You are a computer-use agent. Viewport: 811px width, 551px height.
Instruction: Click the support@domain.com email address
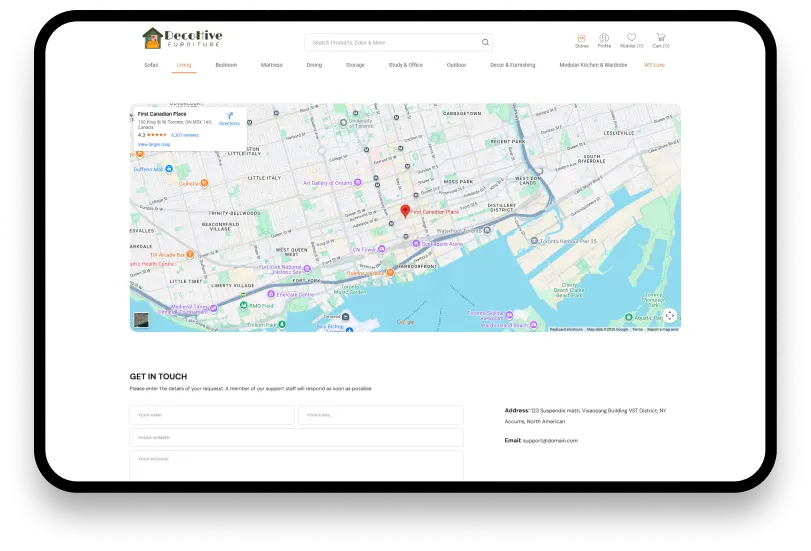coord(550,441)
